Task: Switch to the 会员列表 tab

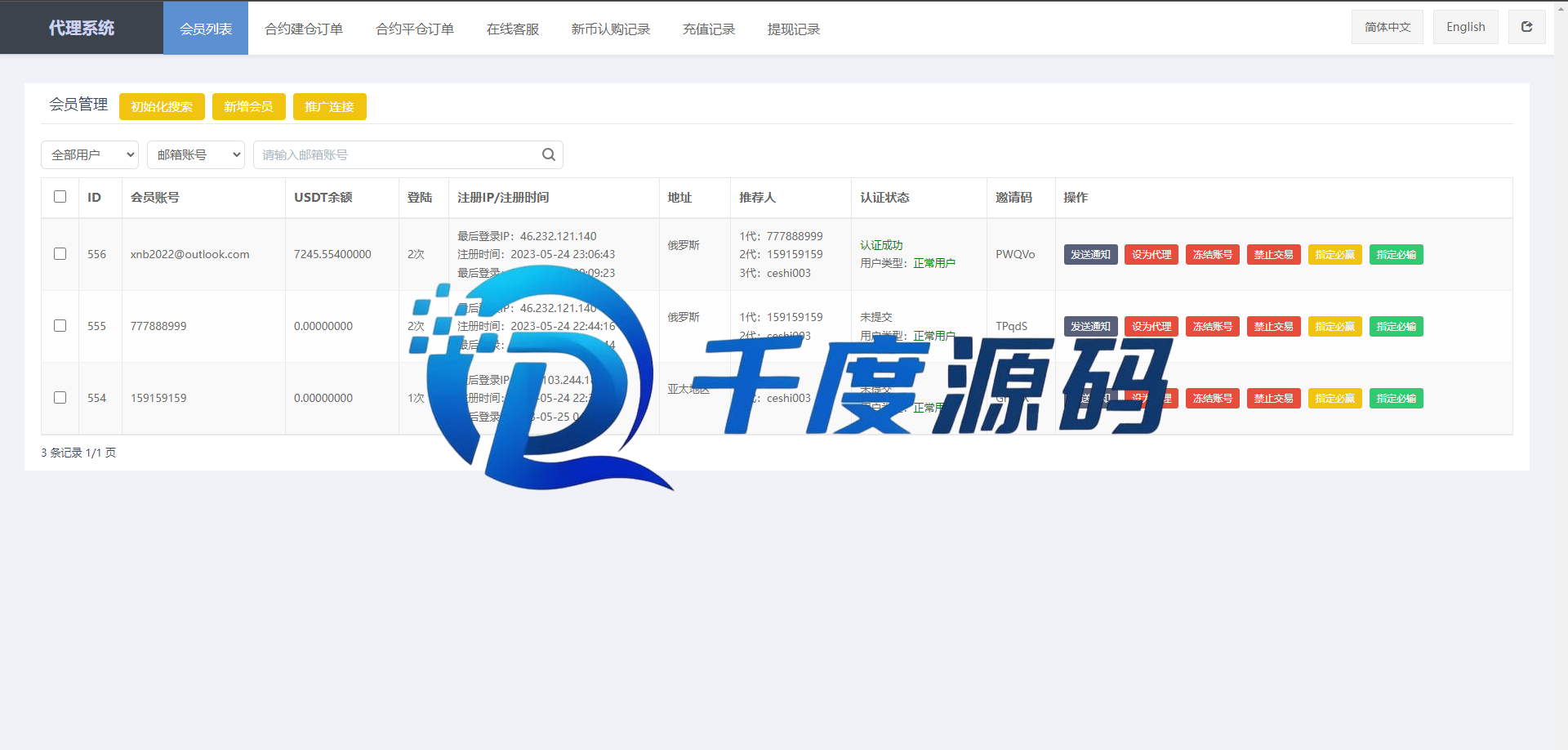Action: [206, 29]
